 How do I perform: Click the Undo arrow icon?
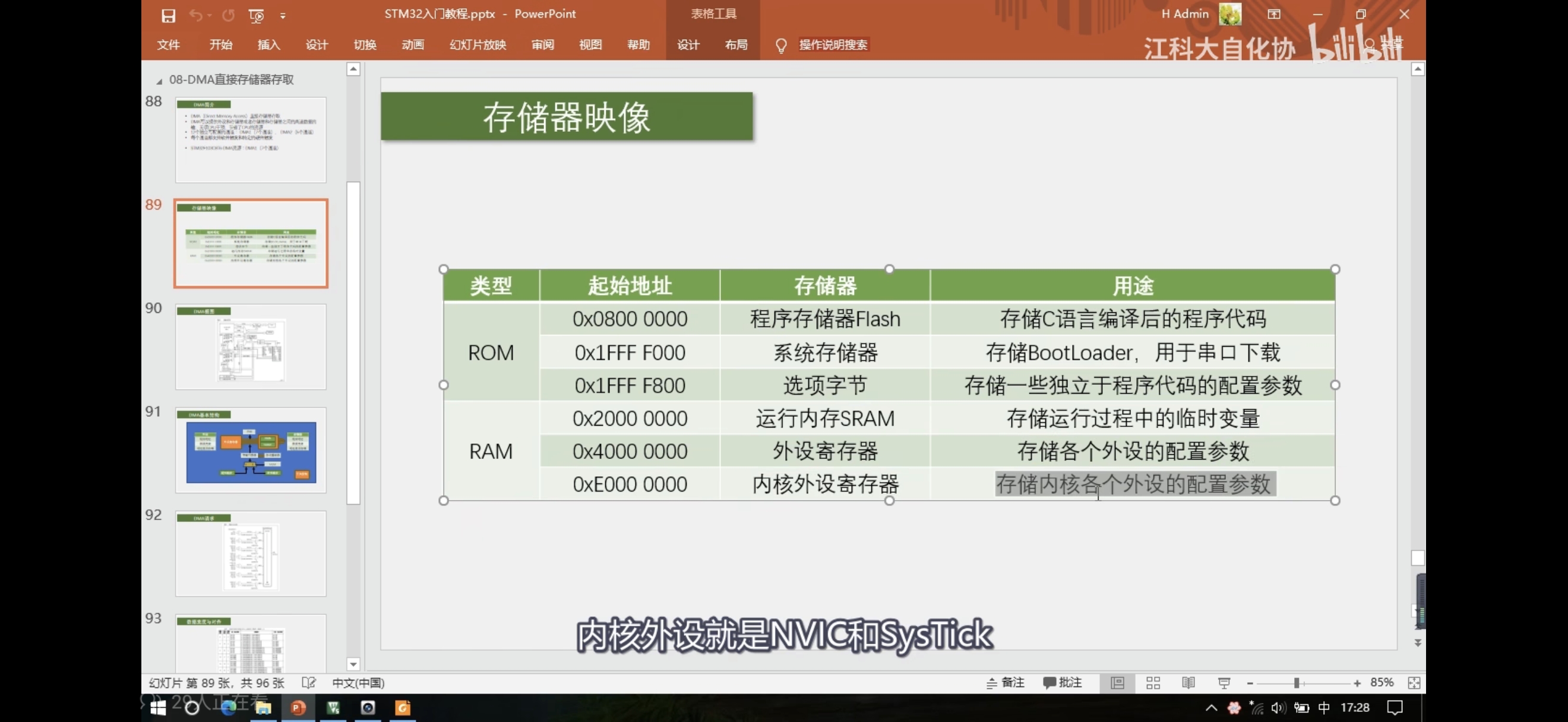click(x=195, y=15)
